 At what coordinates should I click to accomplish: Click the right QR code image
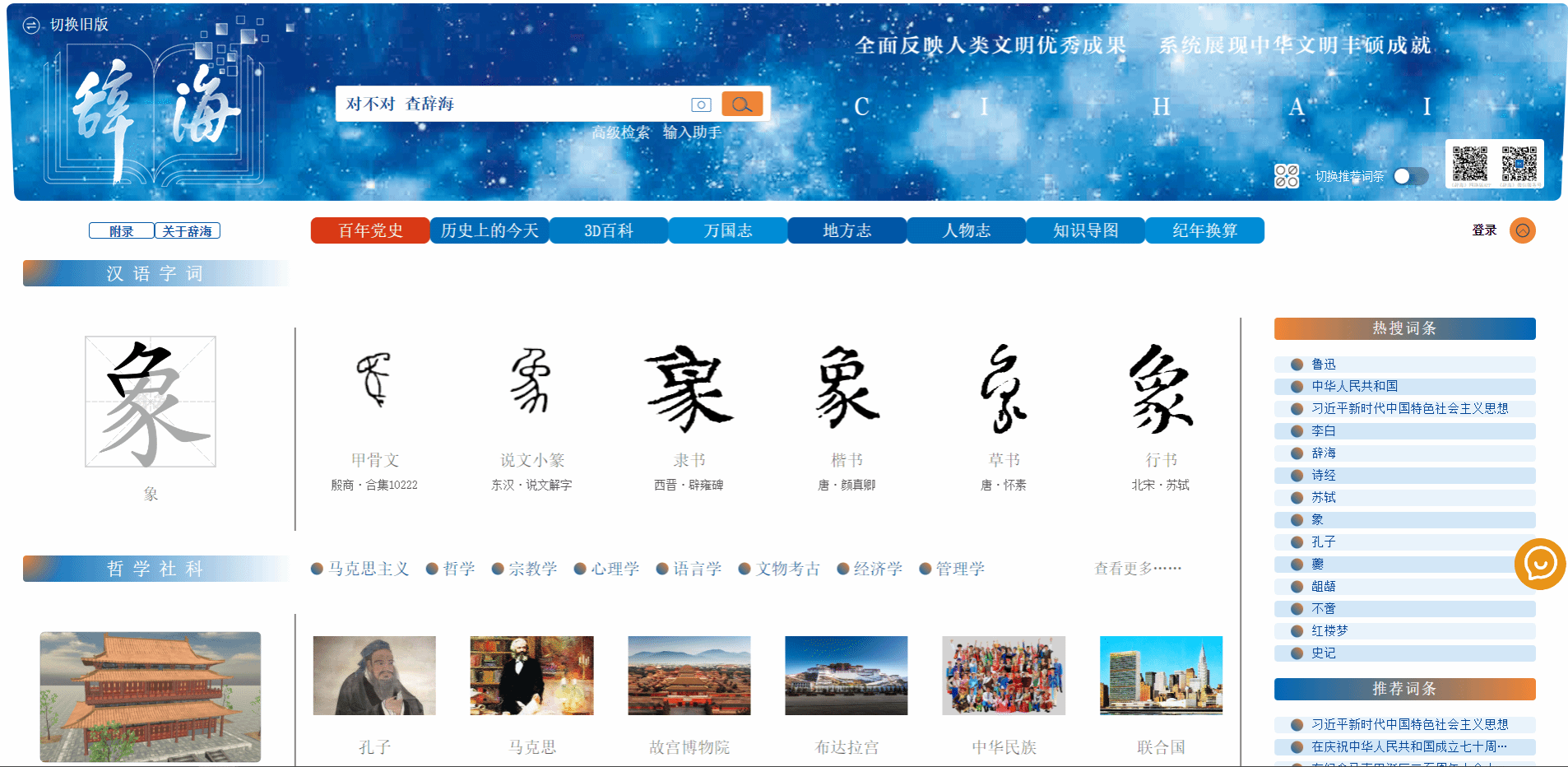1519,163
